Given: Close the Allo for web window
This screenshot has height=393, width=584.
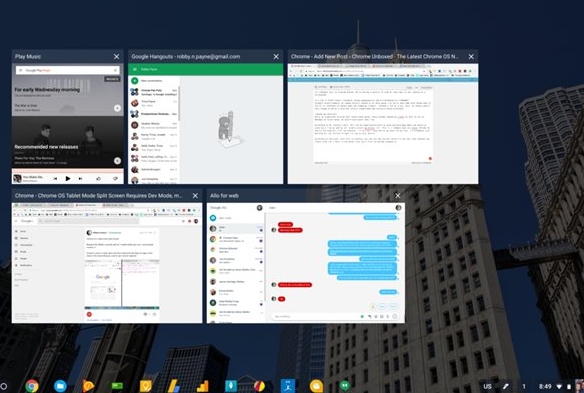Looking at the screenshot, I should pyautogui.click(x=398, y=196).
